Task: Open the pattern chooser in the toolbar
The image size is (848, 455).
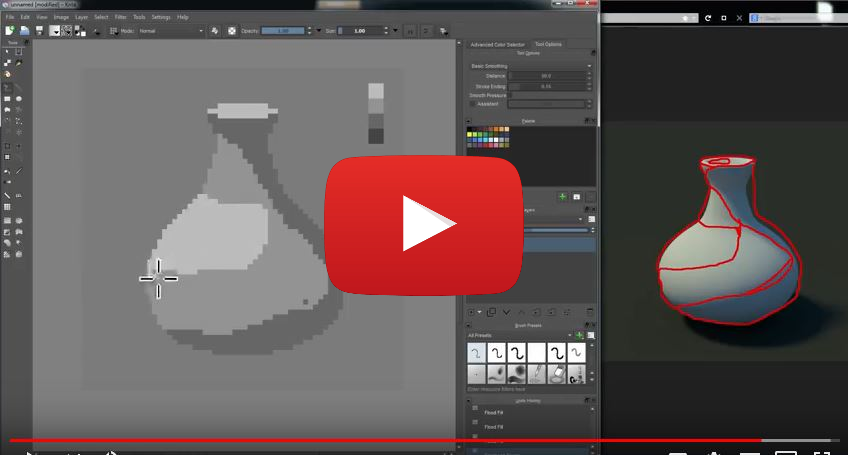Action: (67, 31)
